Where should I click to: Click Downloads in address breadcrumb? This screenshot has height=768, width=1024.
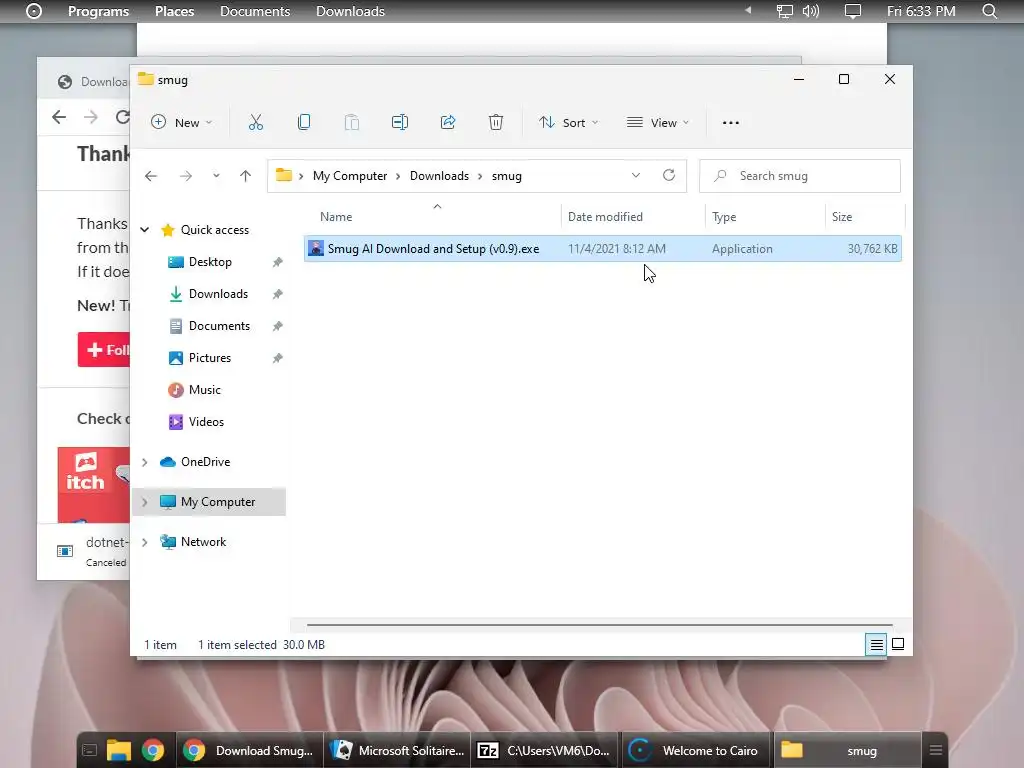[x=440, y=176]
